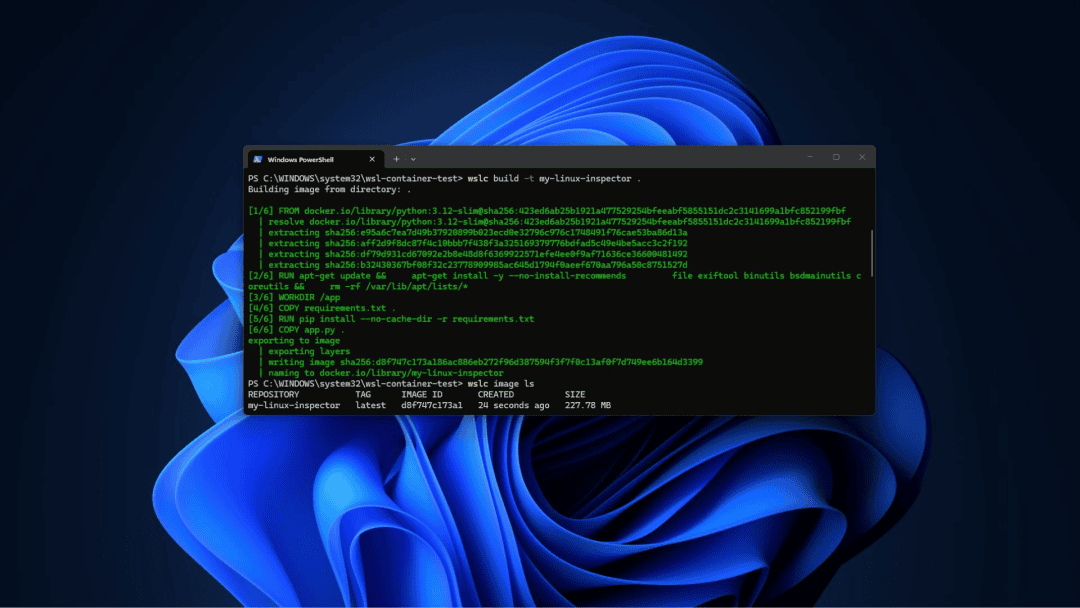
Task: Click the 'my-linux-inspector' repository value
Action: 294,406
